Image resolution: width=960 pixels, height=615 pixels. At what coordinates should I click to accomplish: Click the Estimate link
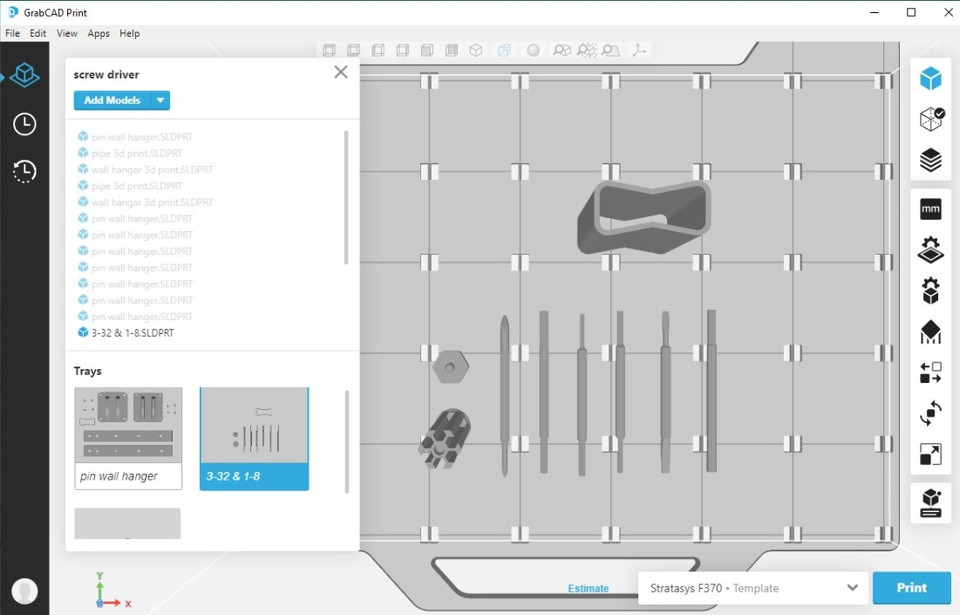coord(588,588)
